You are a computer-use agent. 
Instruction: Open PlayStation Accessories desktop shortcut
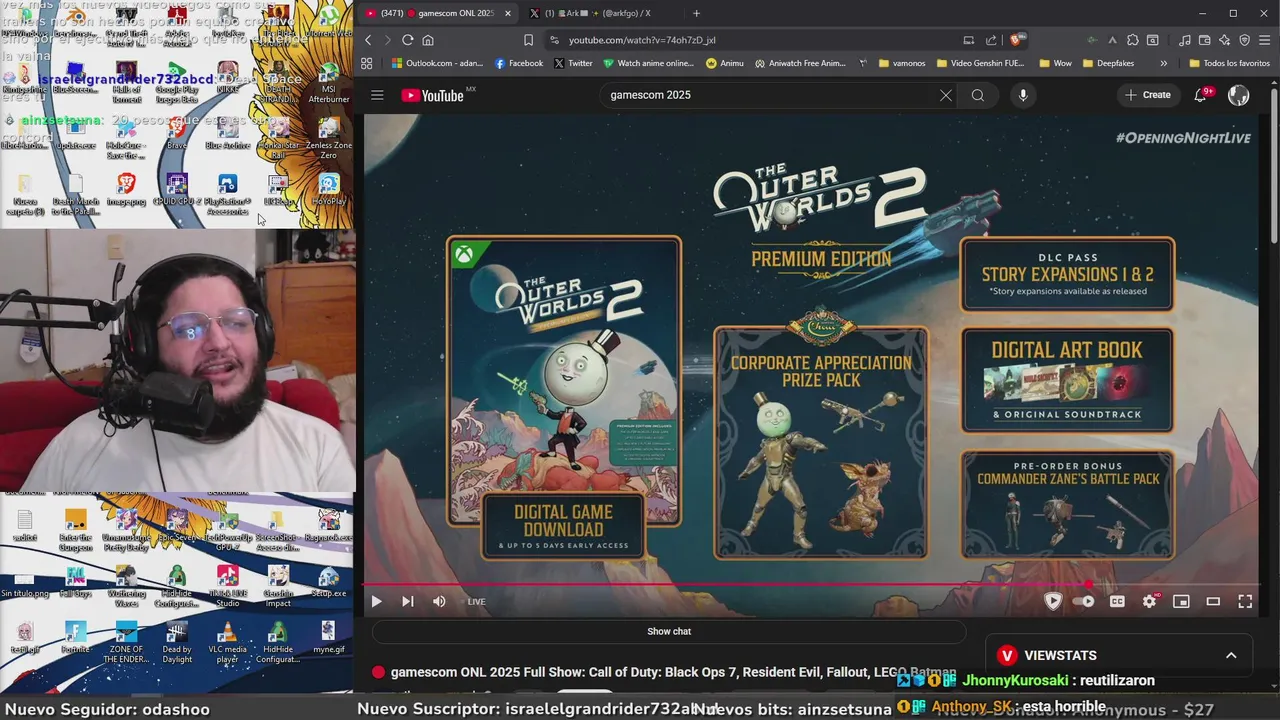pyautogui.click(x=227, y=195)
